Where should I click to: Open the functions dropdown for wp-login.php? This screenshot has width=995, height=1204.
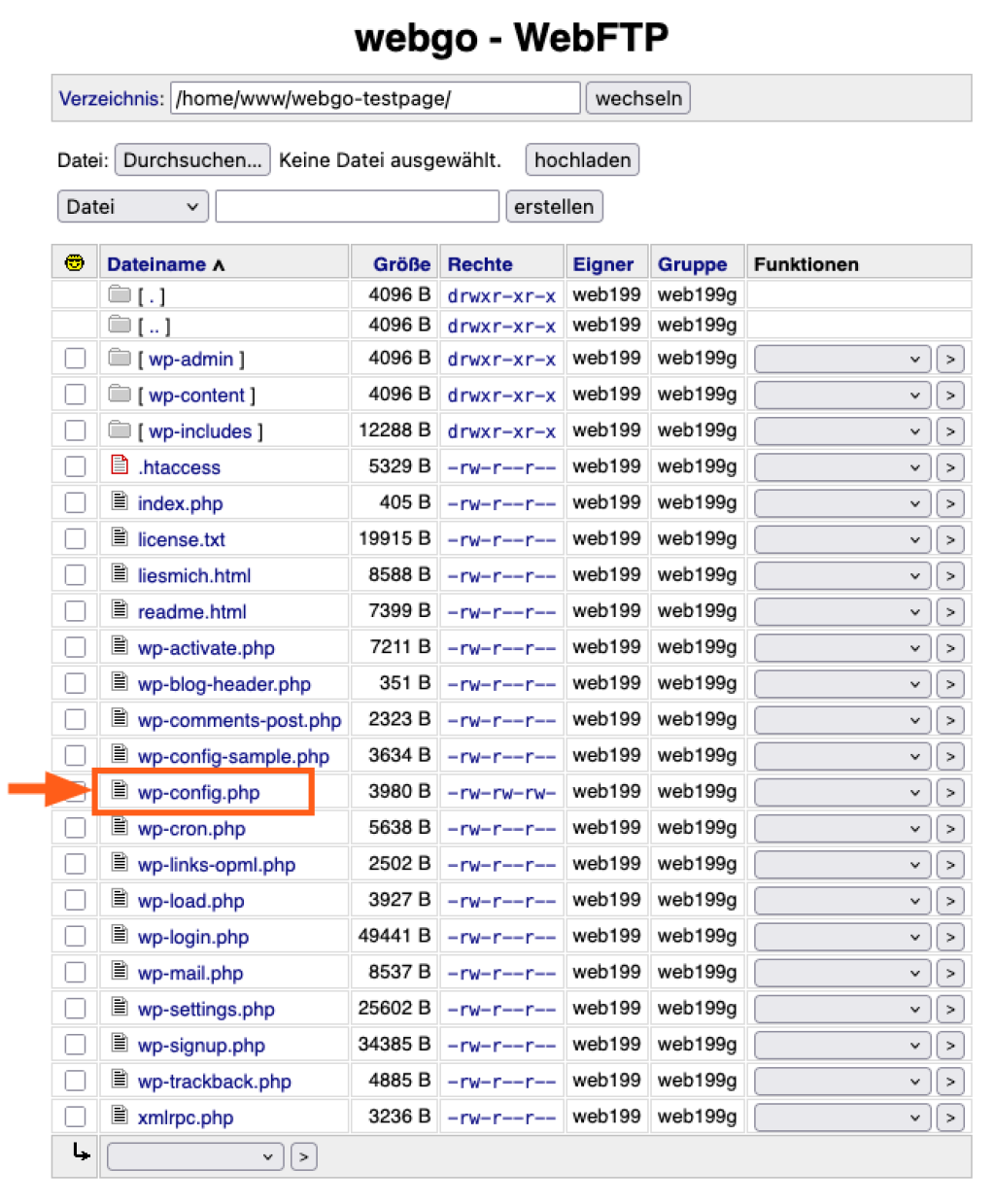click(841, 937)
